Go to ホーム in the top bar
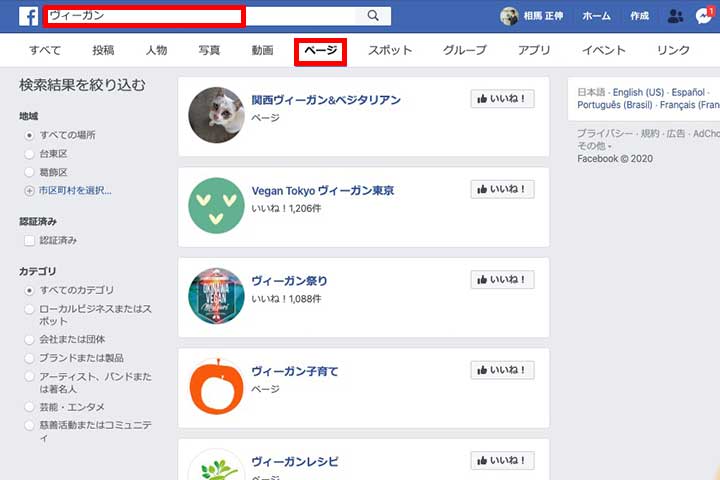Image resolution: width=720 pixels, height=480 pixels. tap(596, 16)
